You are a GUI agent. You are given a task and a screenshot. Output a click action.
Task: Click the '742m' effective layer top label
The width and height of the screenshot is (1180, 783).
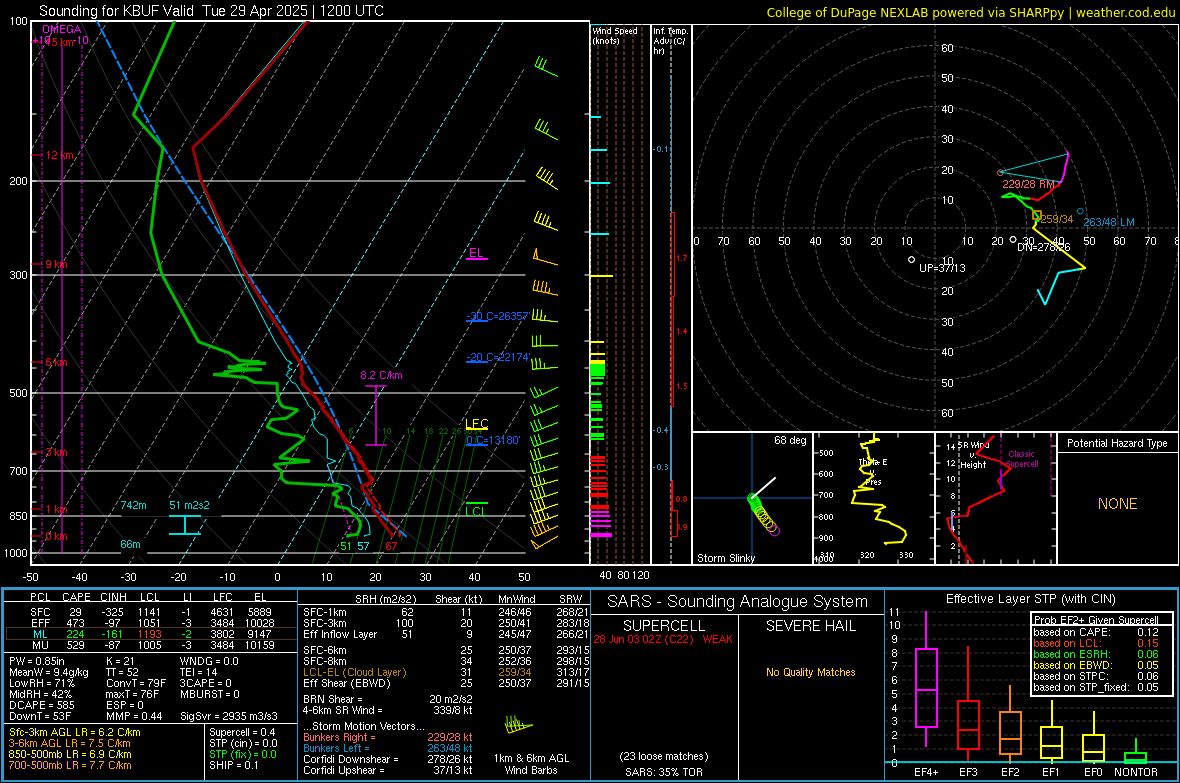(x=133, y=505)
